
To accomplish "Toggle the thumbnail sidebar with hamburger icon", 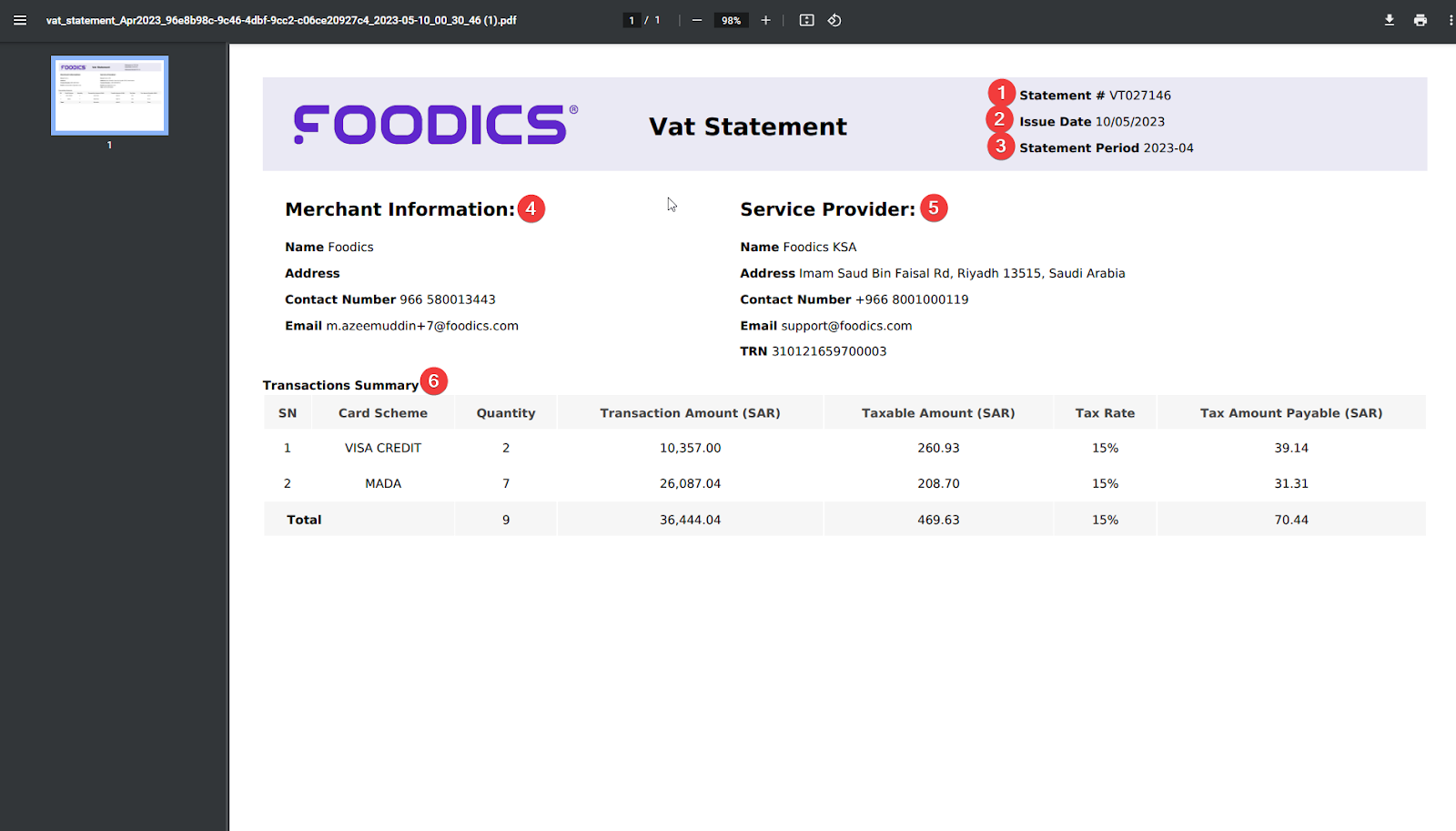I will (20, 19).
